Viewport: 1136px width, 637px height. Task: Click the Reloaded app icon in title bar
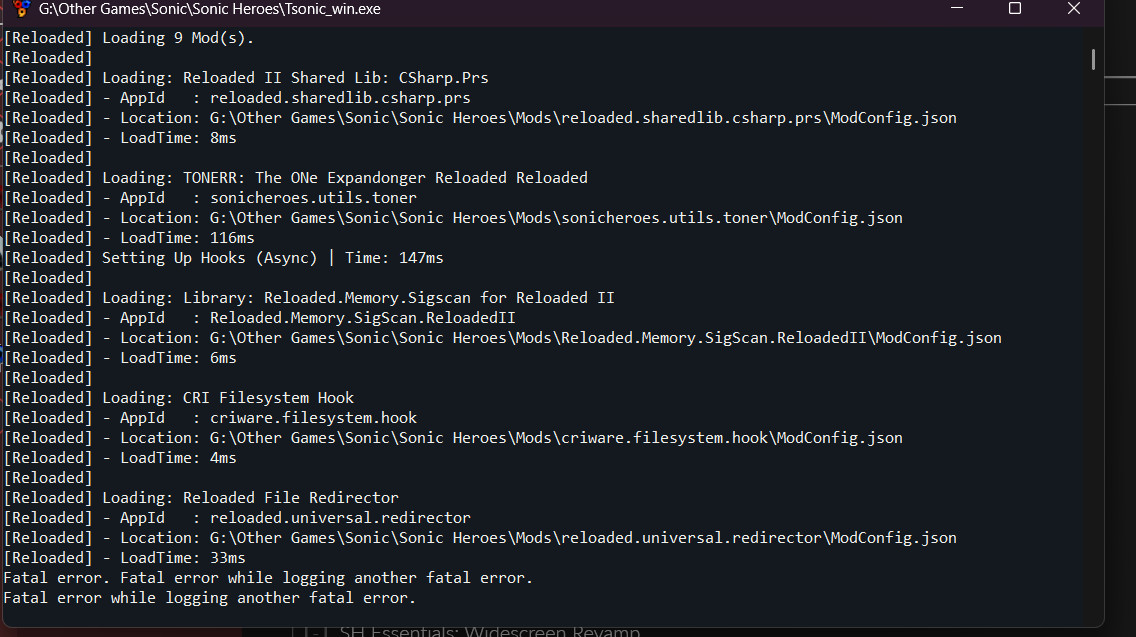[x=20, y=9]
